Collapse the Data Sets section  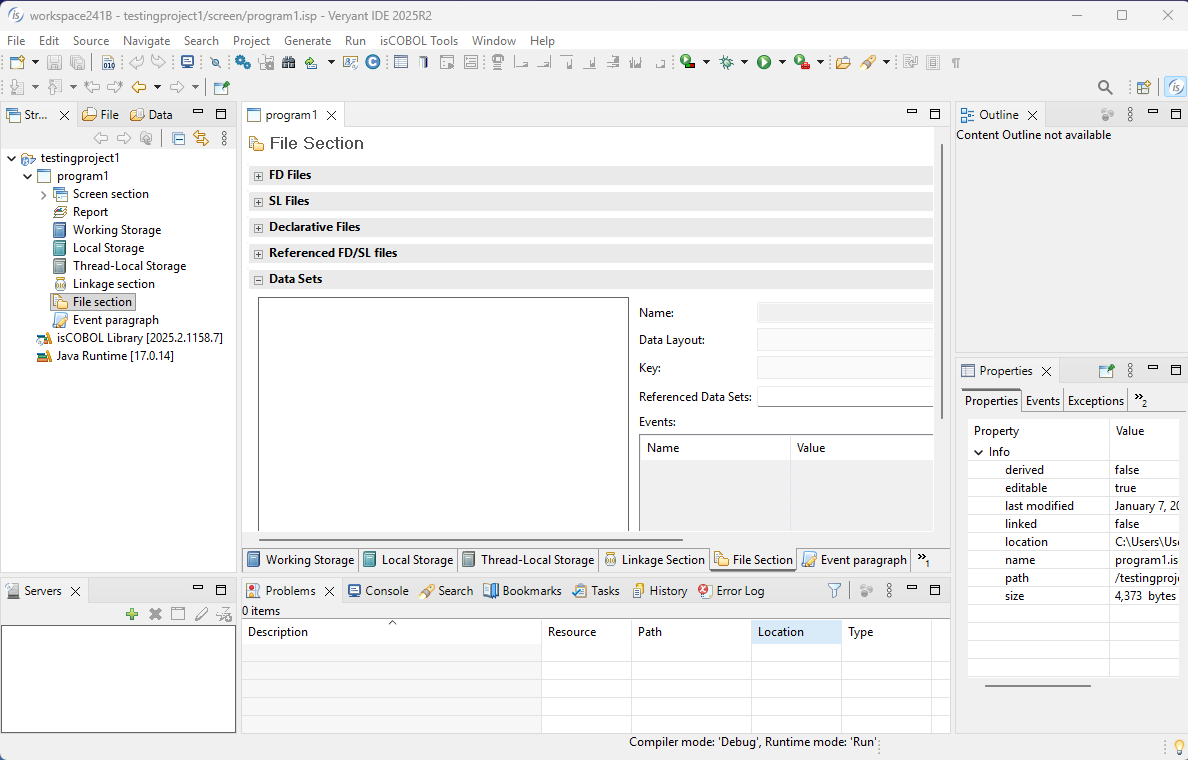point(258,280)
